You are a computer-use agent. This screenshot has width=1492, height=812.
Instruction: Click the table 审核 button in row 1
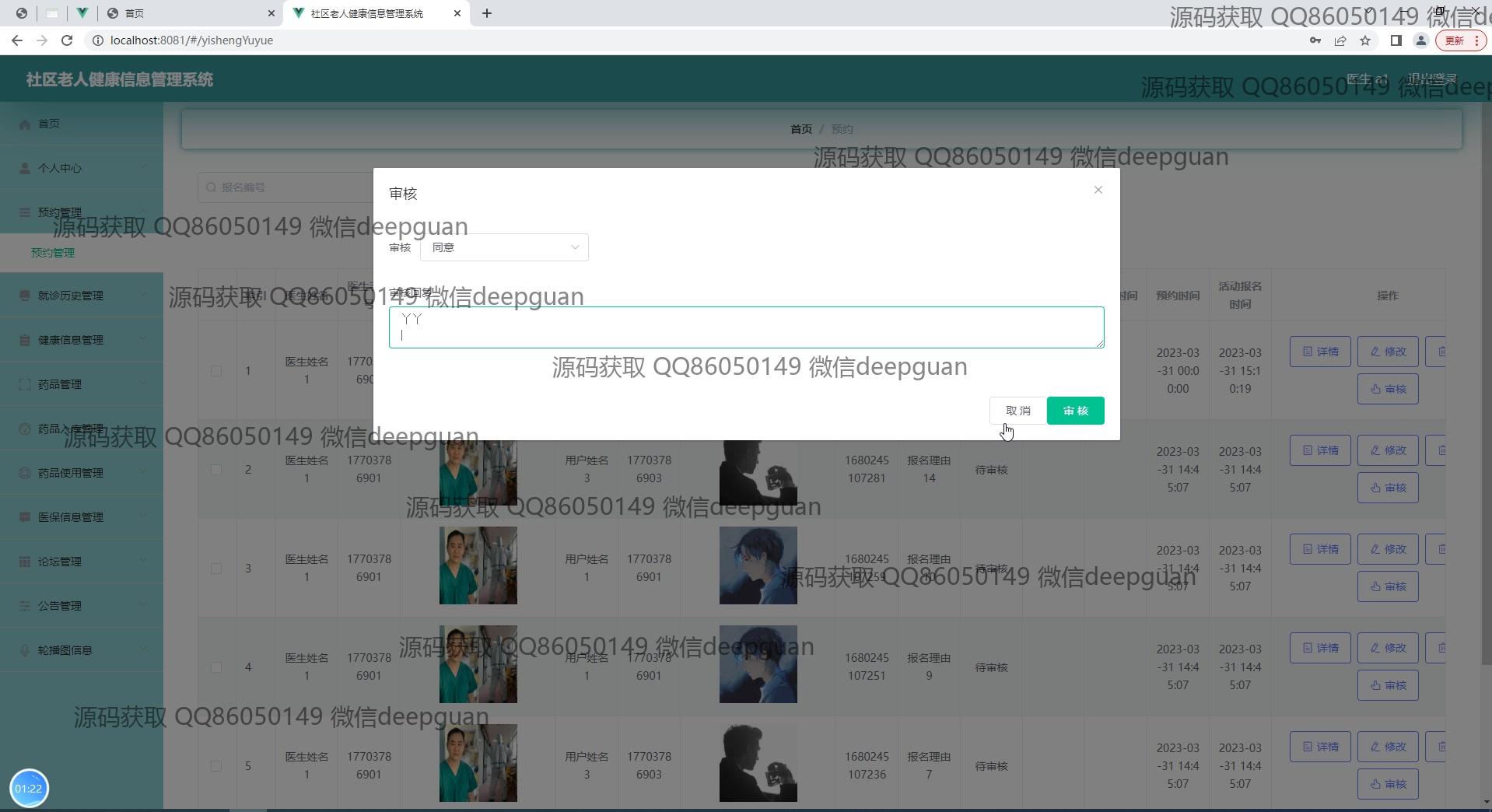coord(1388,389)
